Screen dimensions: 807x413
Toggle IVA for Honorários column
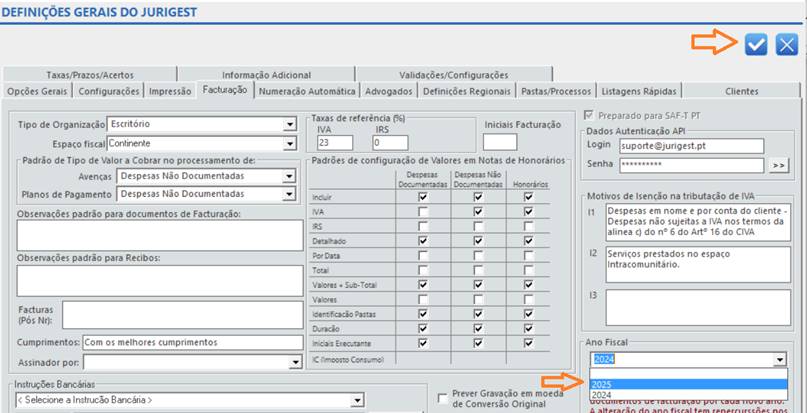point(529,212)
